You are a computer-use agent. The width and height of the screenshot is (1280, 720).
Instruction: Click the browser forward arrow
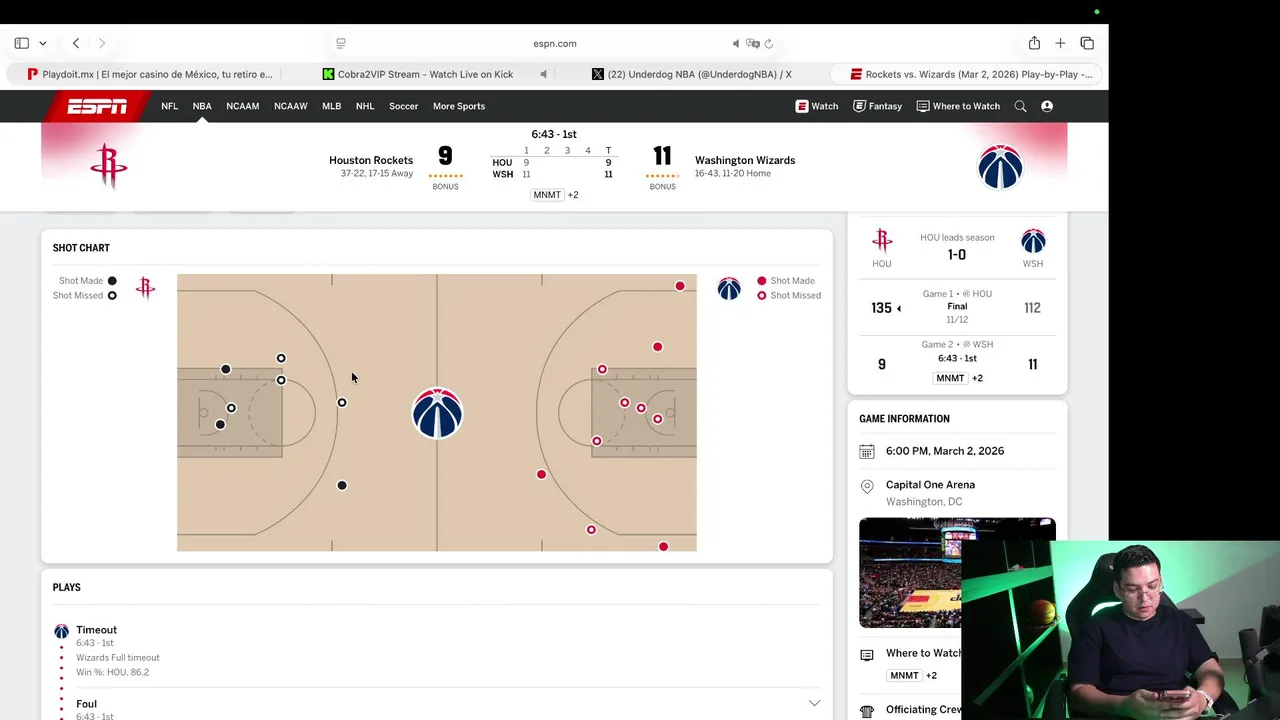(x=102, y=43)
